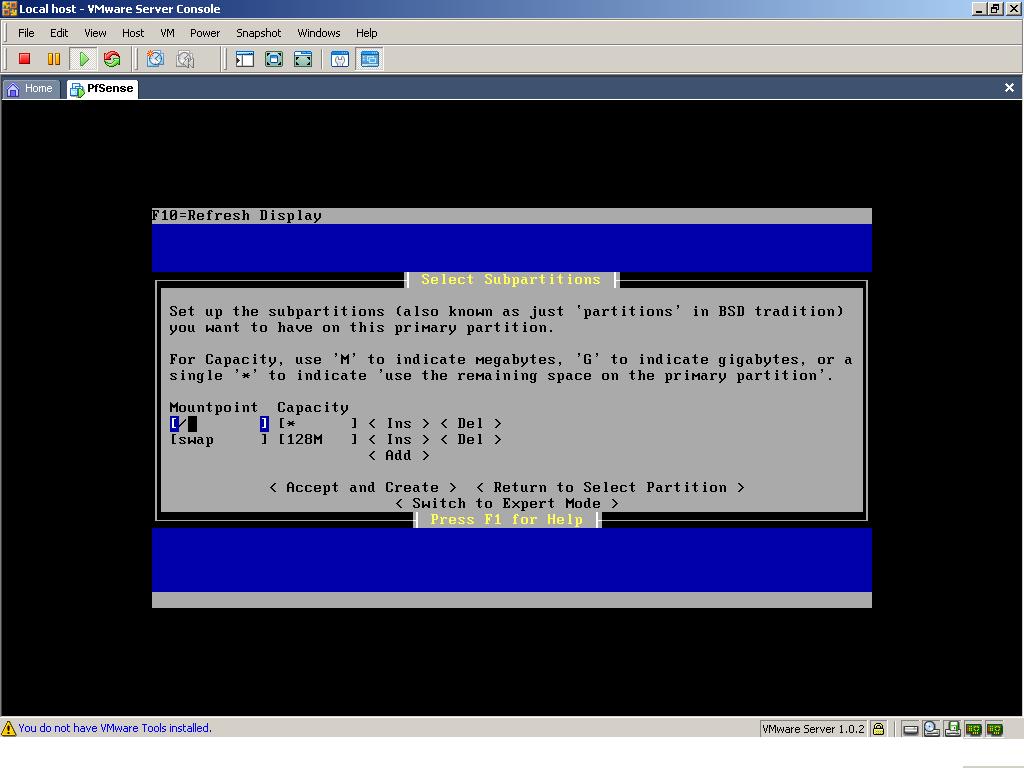The height and width of the screenshot is (768, 1024).
Task: Click the red Power Off button
Action: (24, 59)
